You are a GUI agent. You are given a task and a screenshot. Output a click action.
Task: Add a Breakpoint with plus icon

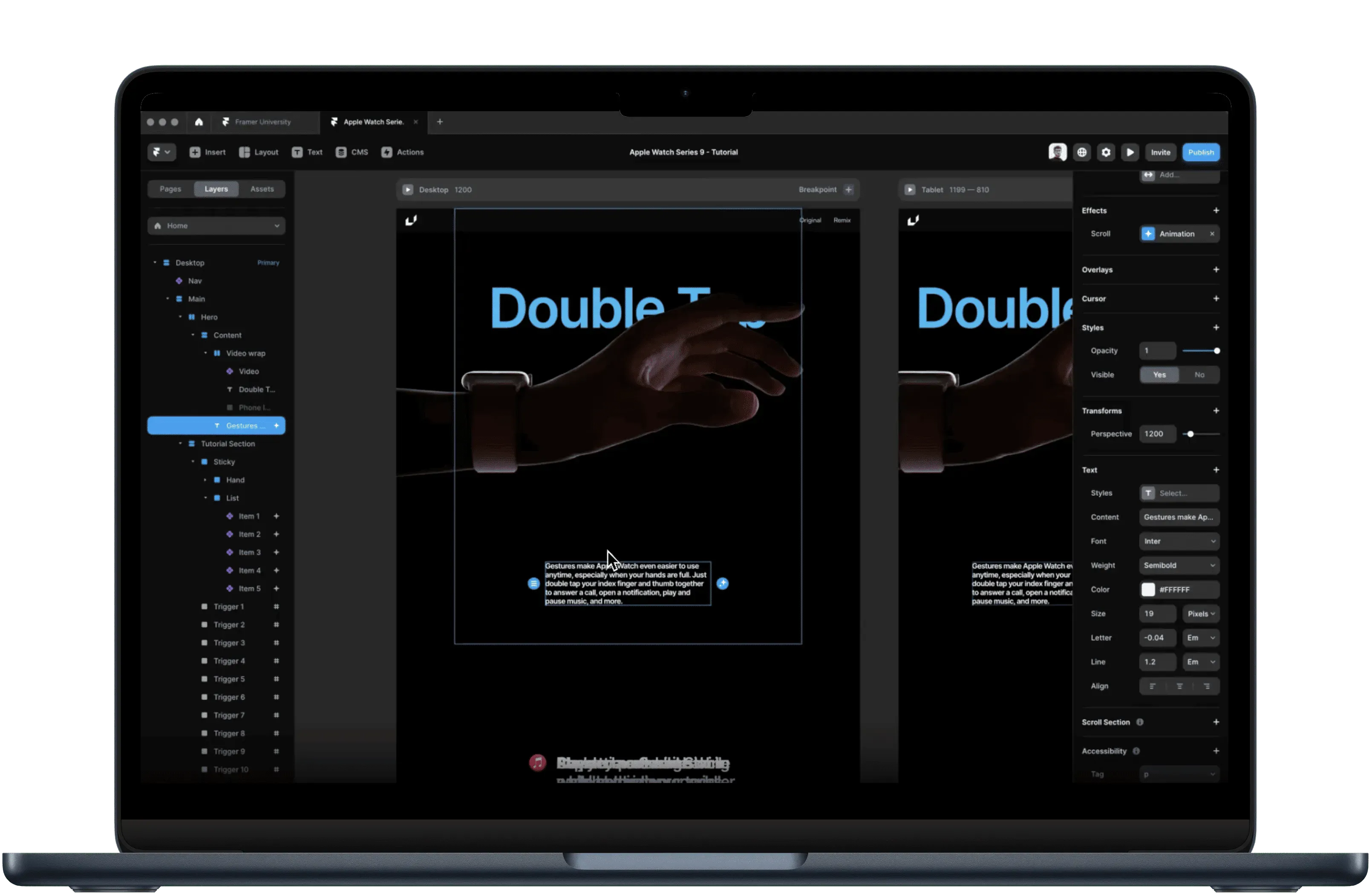tap(849, 190)
